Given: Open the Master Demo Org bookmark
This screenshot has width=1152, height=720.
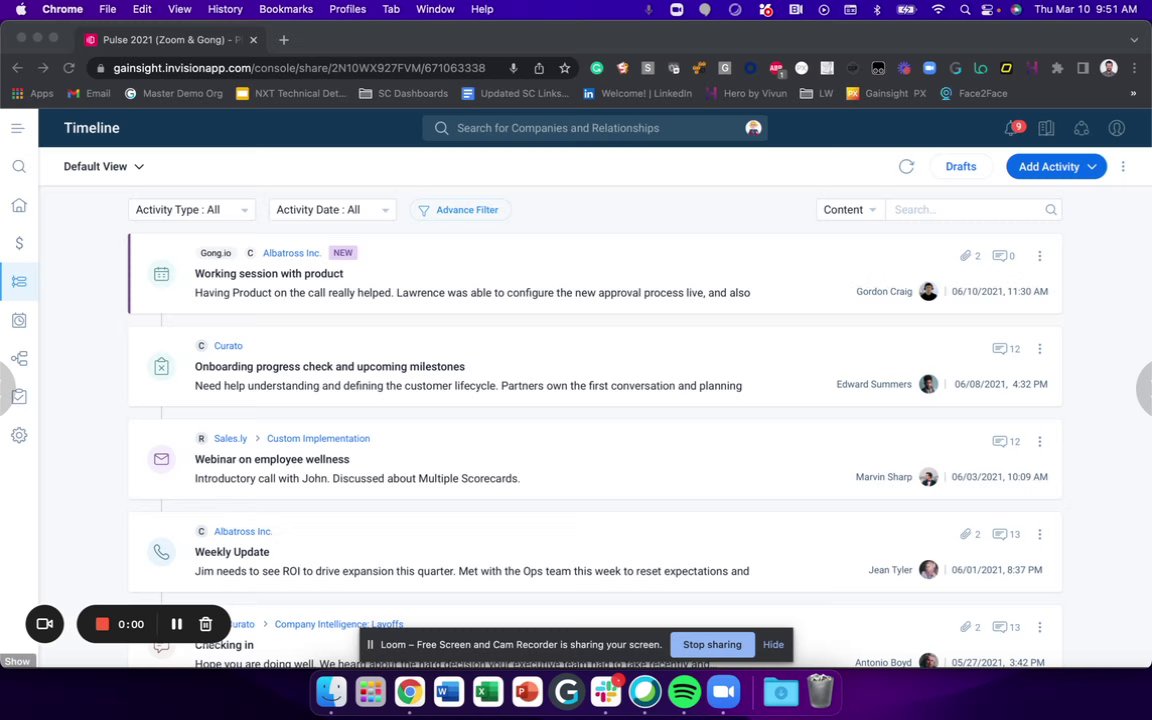Looking at the screenshot, I should click(174, 93).
